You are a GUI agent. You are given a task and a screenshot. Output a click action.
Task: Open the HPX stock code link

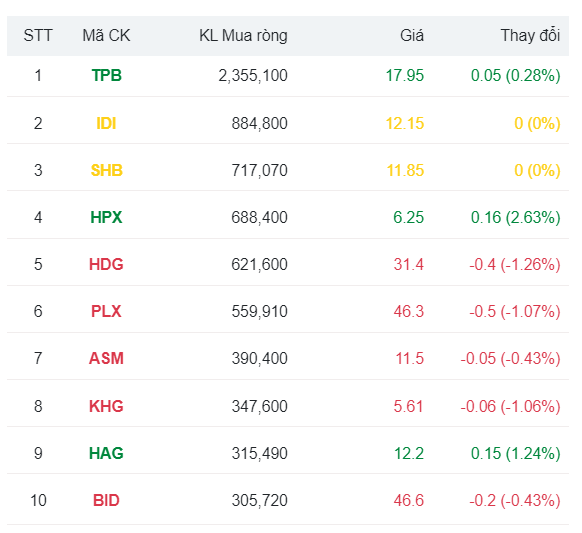point(107,218)
